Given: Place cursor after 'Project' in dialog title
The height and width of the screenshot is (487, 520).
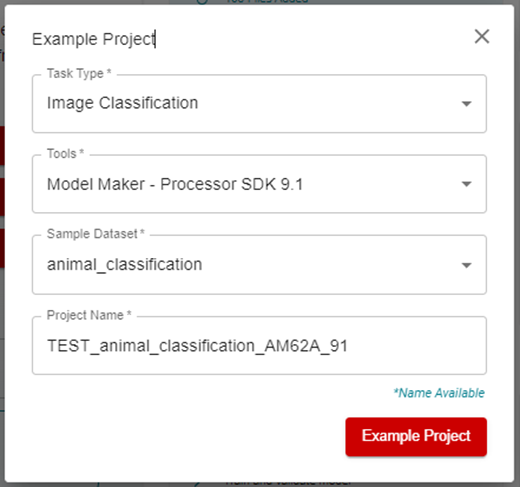Looking at the screenshot, I should coord(155,39).
